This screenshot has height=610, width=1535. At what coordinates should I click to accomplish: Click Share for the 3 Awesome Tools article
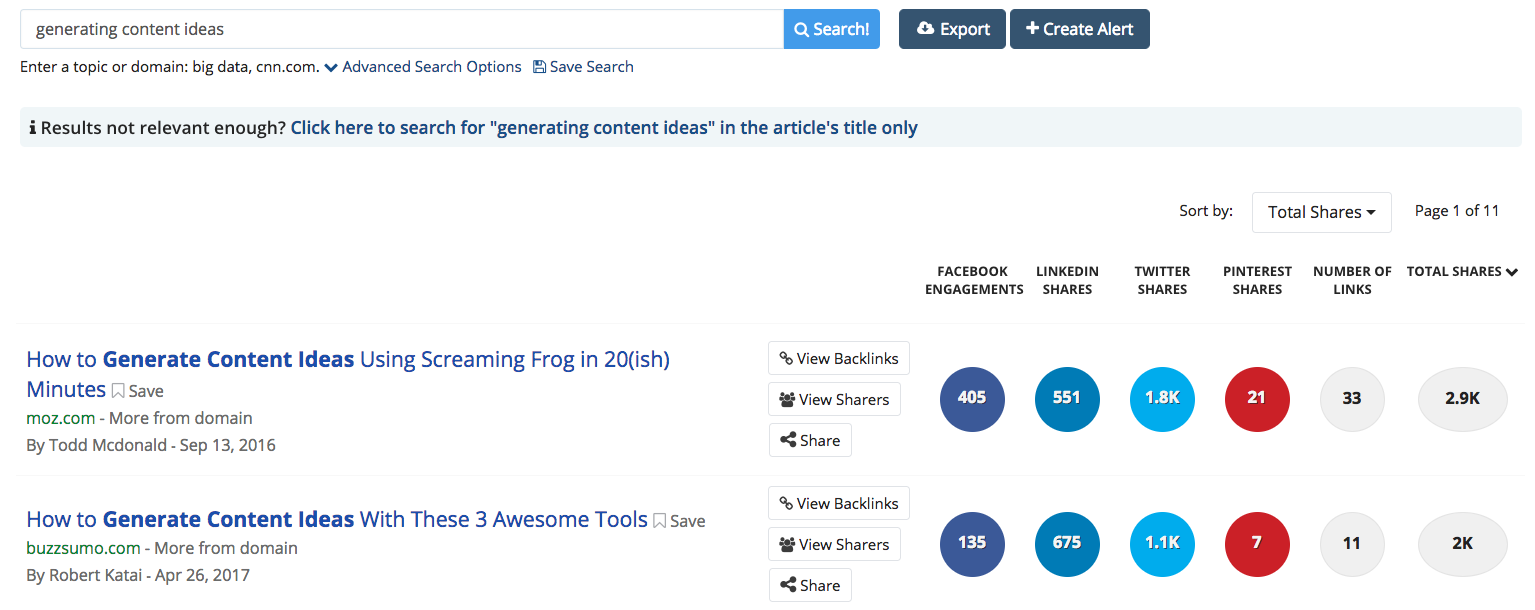[810, 585]
